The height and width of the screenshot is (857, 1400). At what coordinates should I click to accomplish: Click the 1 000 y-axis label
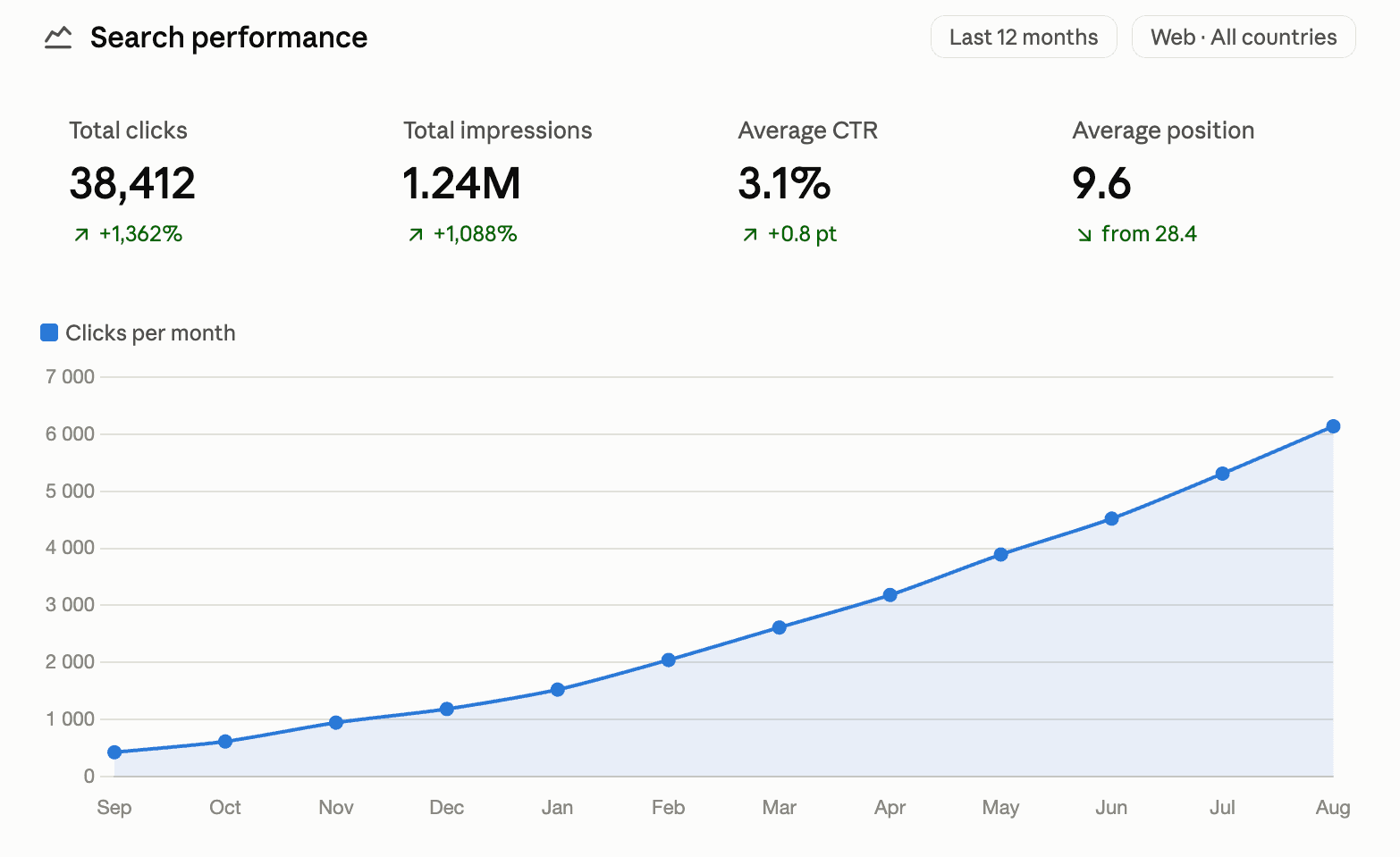(x=70, y=719)
